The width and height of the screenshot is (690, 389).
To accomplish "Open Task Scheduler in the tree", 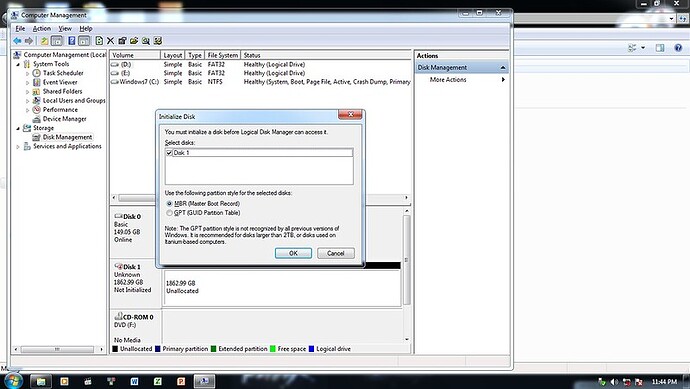I will pyautogui.click(x=63, y=73).
